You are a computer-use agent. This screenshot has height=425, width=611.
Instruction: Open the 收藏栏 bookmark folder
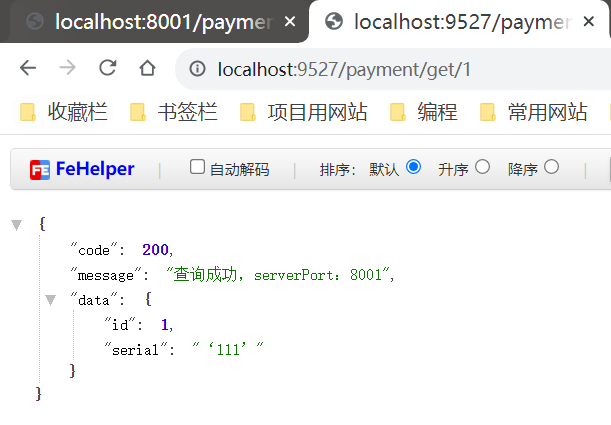(x=64, y=112)
